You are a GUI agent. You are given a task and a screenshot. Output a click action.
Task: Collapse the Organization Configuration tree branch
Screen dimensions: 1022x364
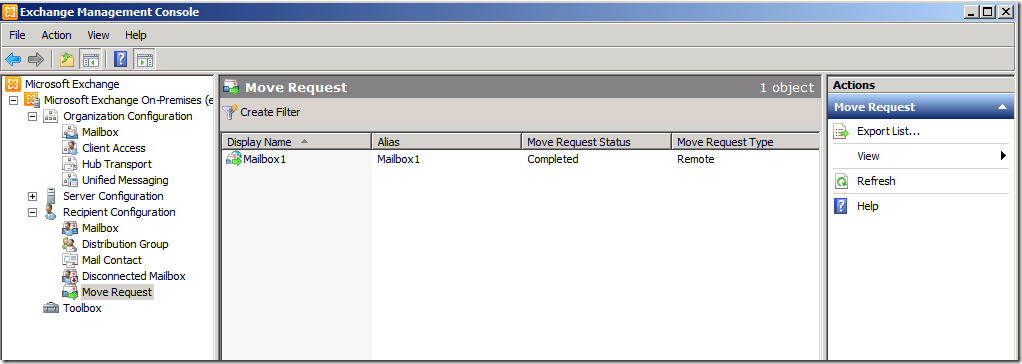click(32, 116)
